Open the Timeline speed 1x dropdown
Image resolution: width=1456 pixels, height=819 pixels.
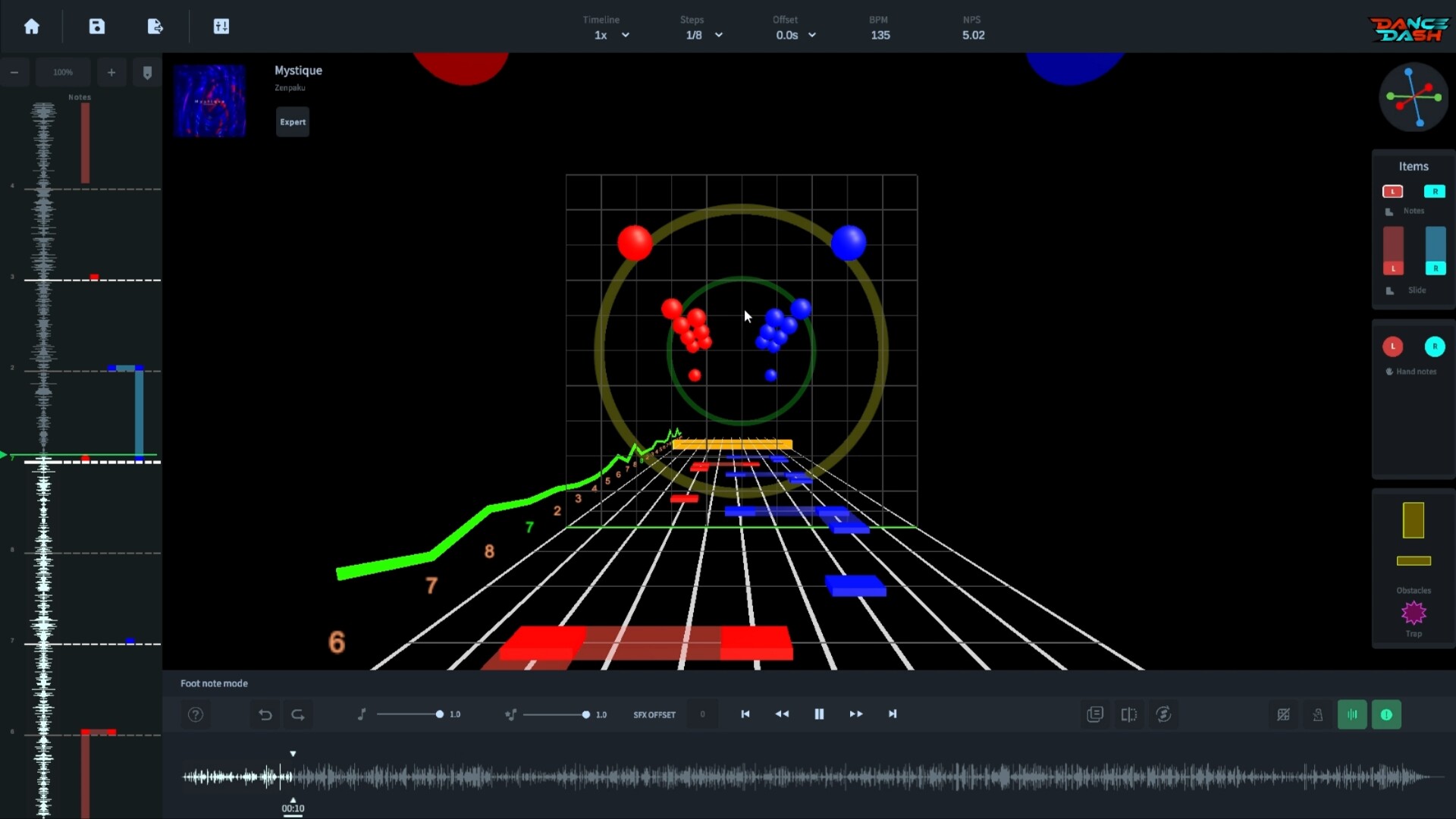coord(610,35)
